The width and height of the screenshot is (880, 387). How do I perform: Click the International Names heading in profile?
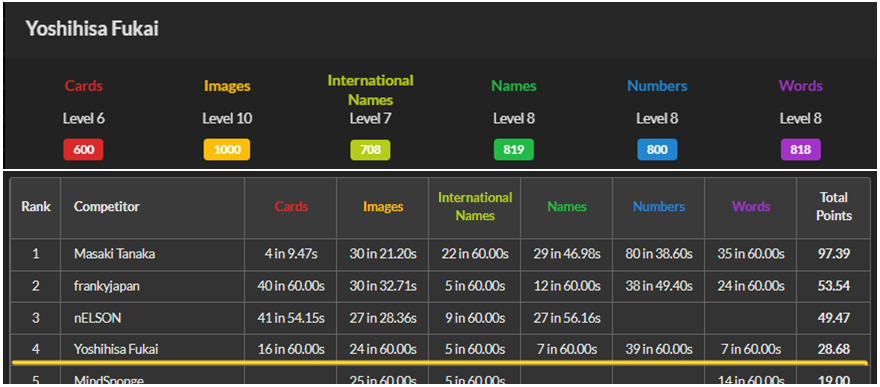(x=370, y=90)
